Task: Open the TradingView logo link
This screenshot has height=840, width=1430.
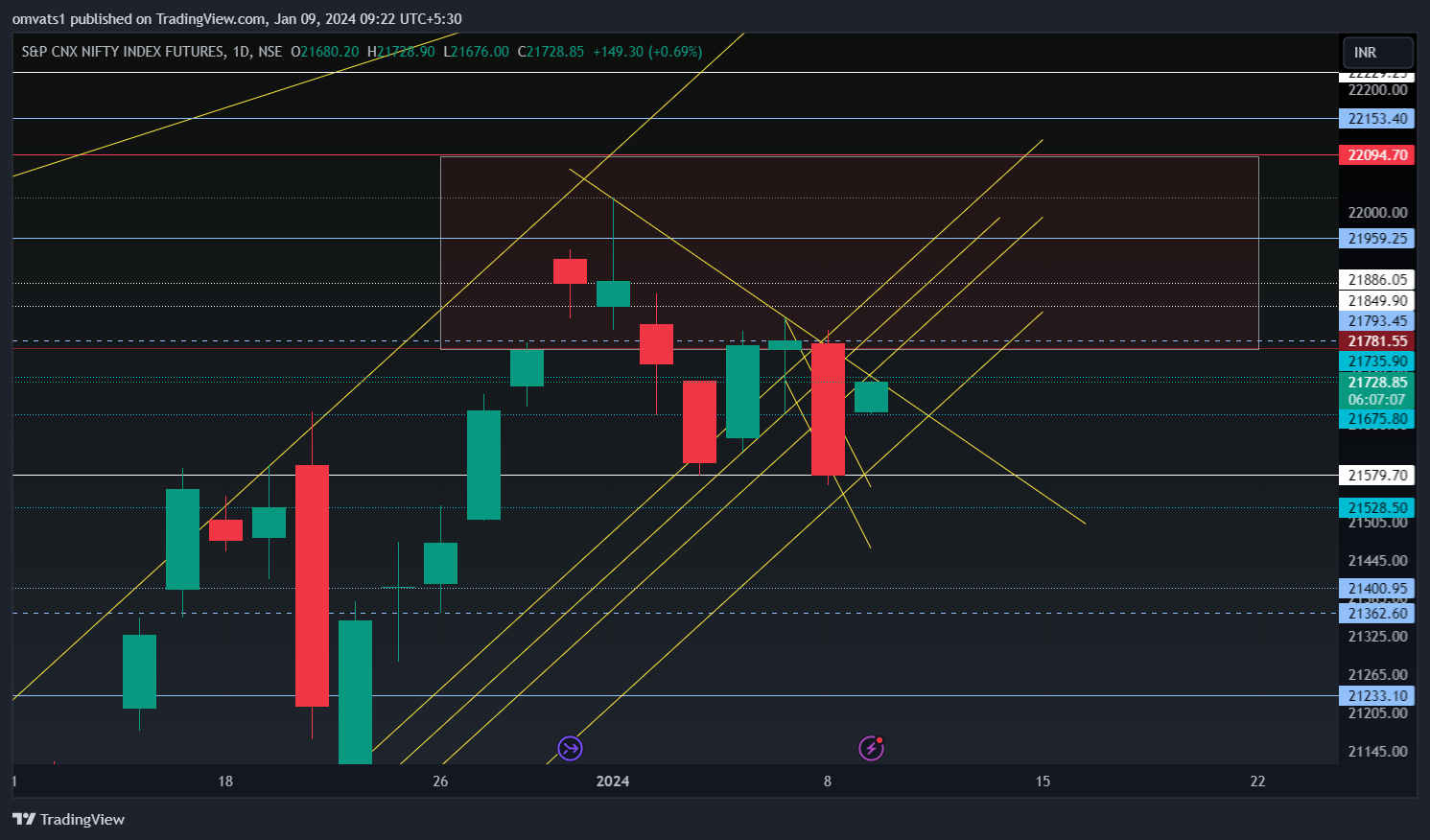Action: [x=68, y=819]
